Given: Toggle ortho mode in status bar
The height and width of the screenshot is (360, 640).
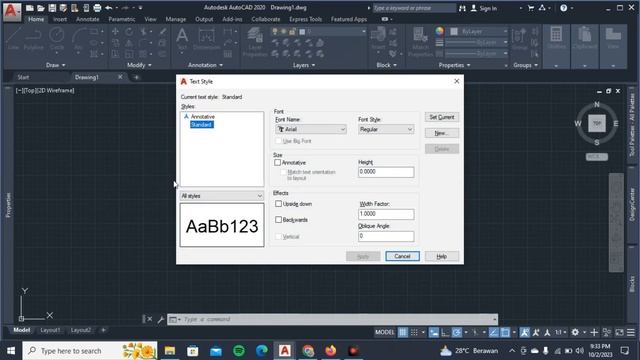Looking at the screenshot, I should tap(445, 332).
